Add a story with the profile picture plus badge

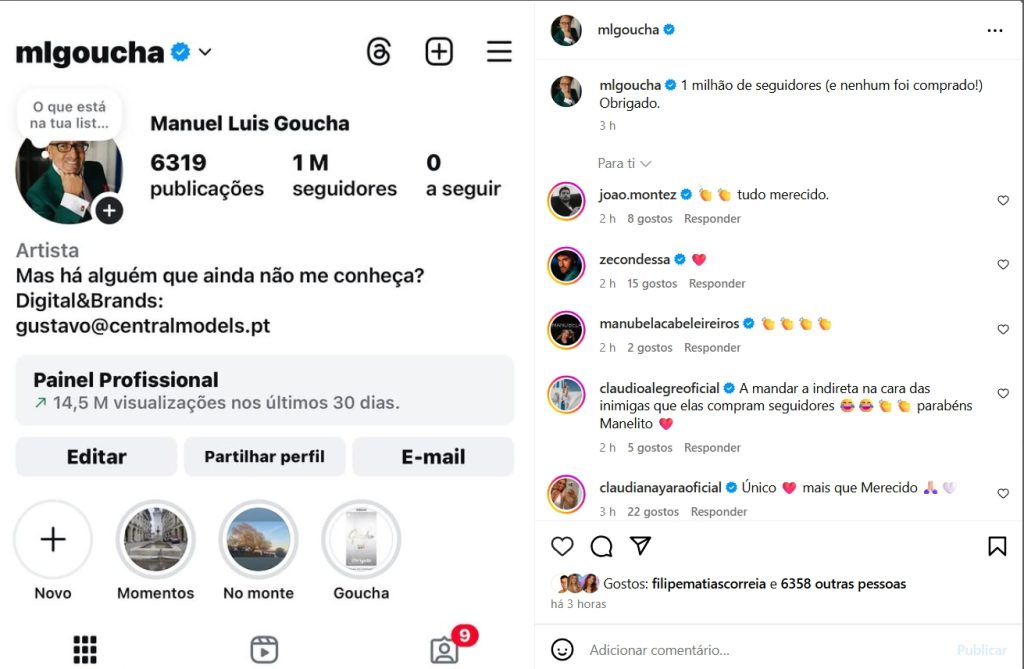109,210
